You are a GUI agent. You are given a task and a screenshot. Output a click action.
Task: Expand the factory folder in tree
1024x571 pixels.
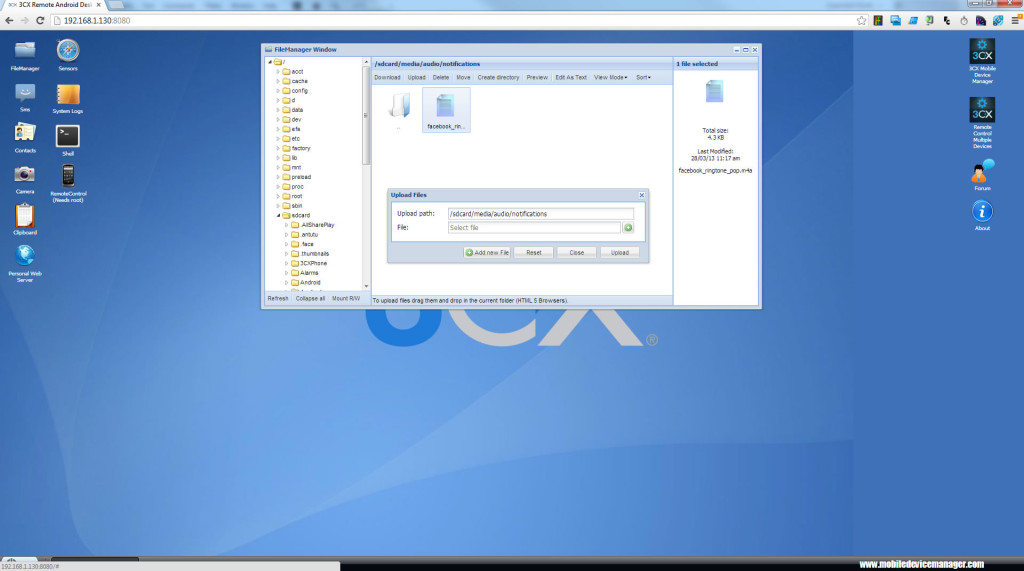pyautogui.click(x=278, y=148)
